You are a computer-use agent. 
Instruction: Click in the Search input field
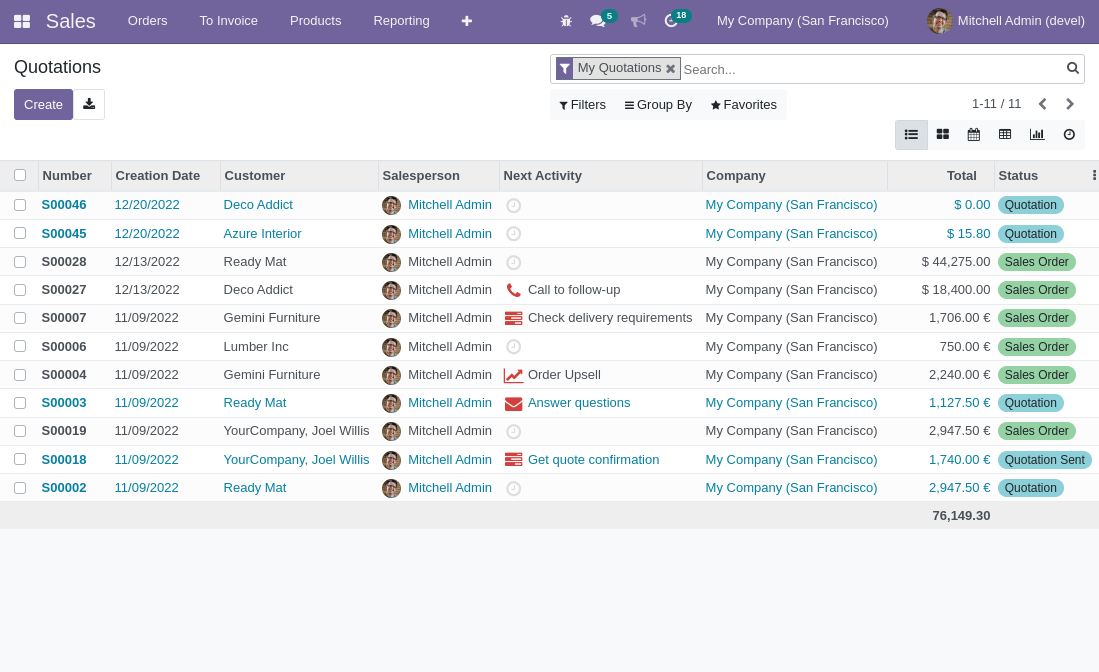tap(870, 69)
